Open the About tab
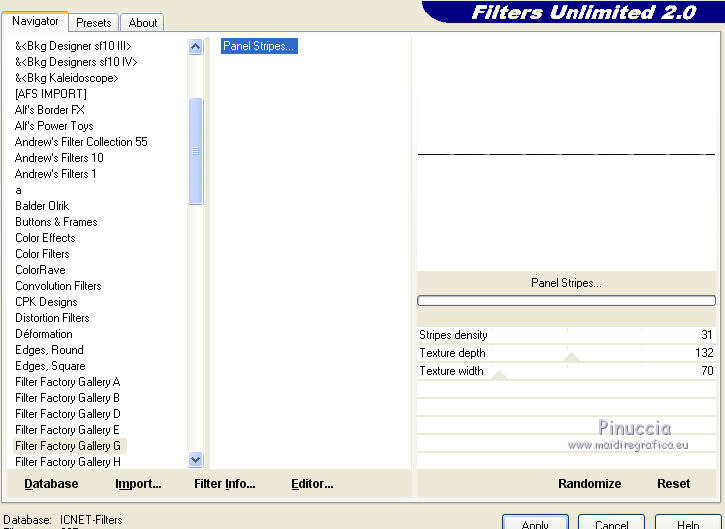 coord(143,23)
